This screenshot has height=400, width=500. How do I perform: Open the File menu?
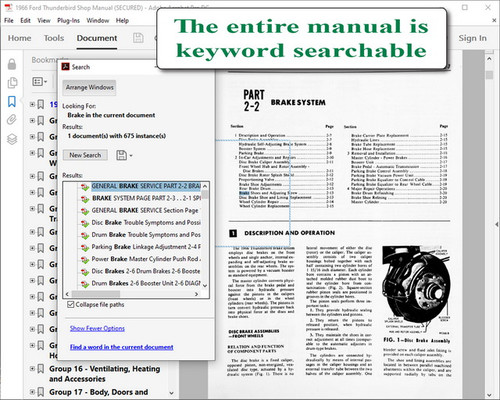[9, 21]
